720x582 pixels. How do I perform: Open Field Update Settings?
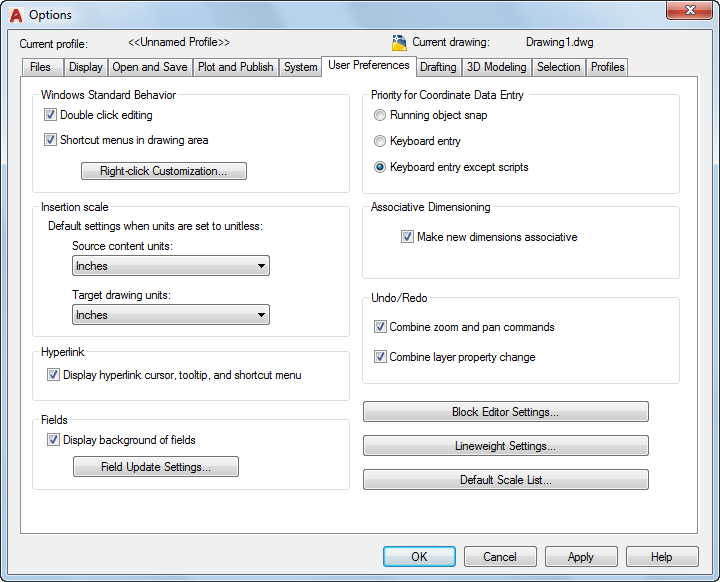[x=156, y=467]
